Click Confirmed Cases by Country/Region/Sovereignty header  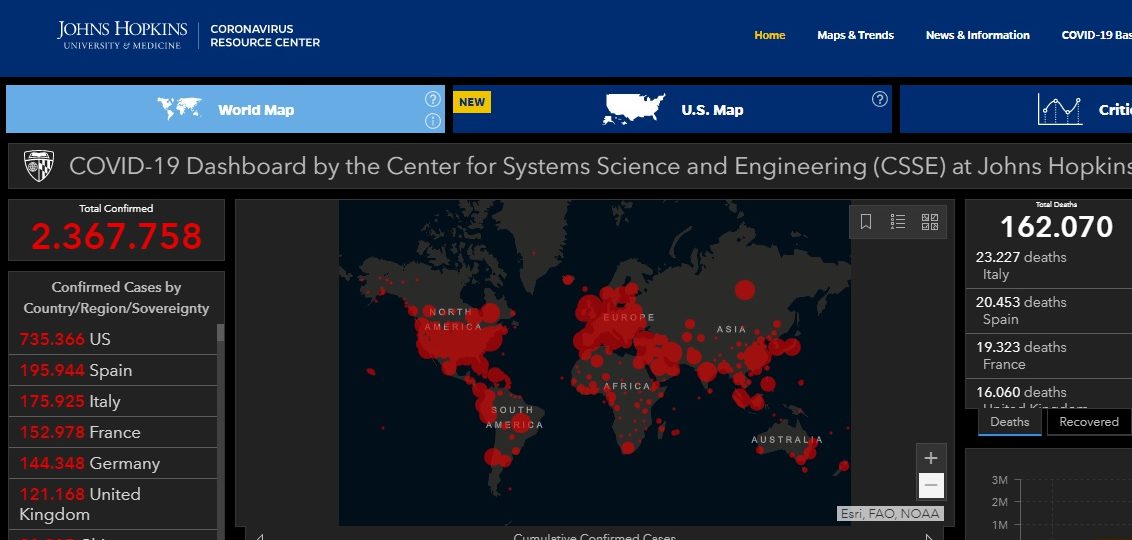pyautogui.click(x=116, y=297)
